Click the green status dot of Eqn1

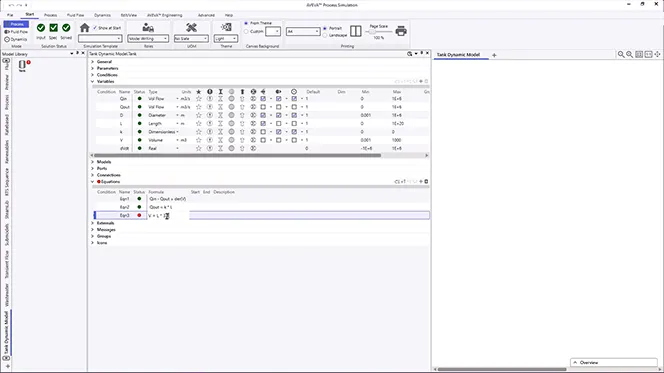(x=139, y=199)
